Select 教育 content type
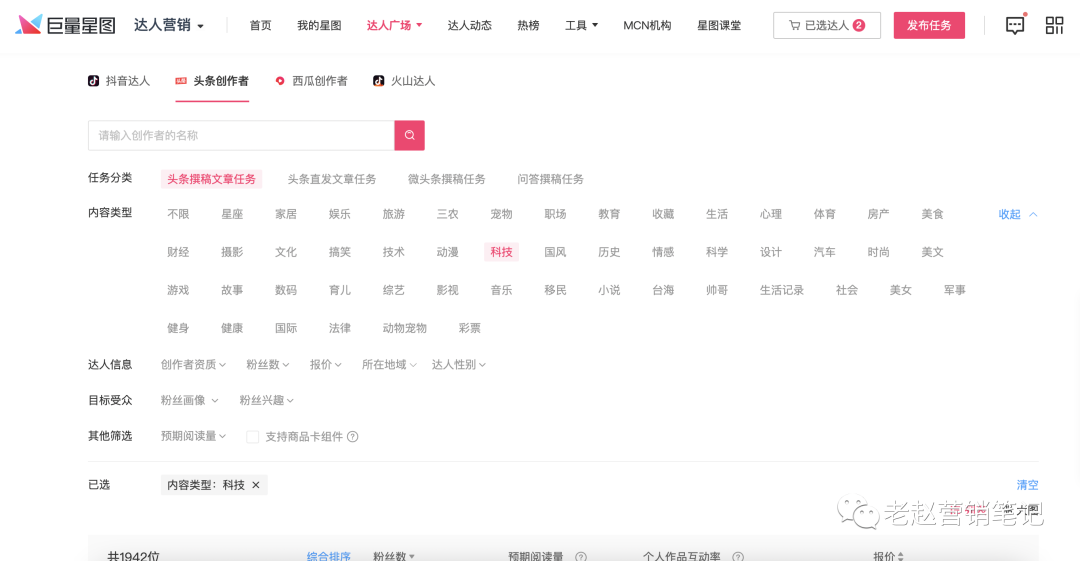The image size is (1080, 561). click(x=609, y=214)
